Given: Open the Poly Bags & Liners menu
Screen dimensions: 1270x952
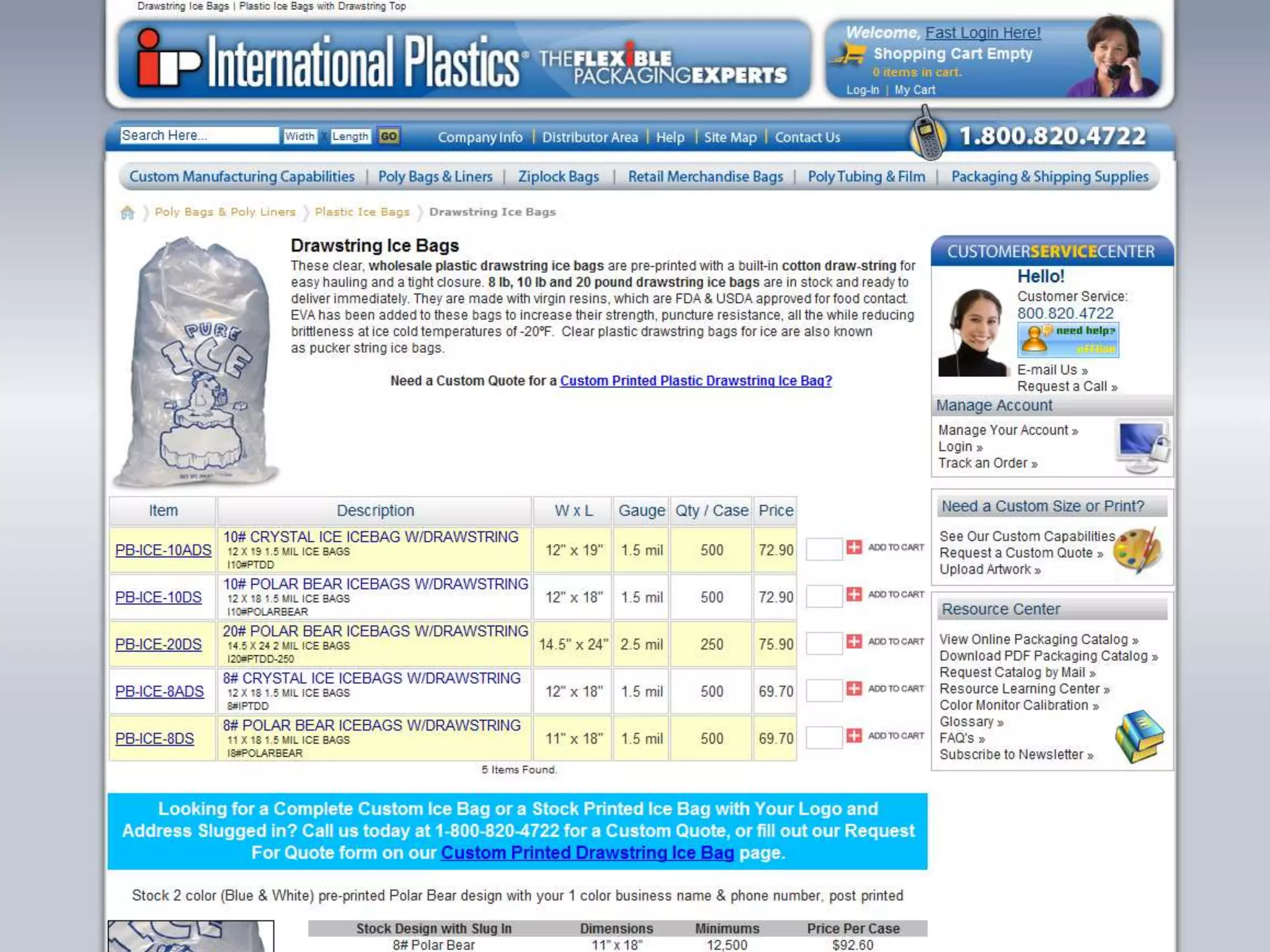Looking at the screenshot, I should (x=435, y=177).
